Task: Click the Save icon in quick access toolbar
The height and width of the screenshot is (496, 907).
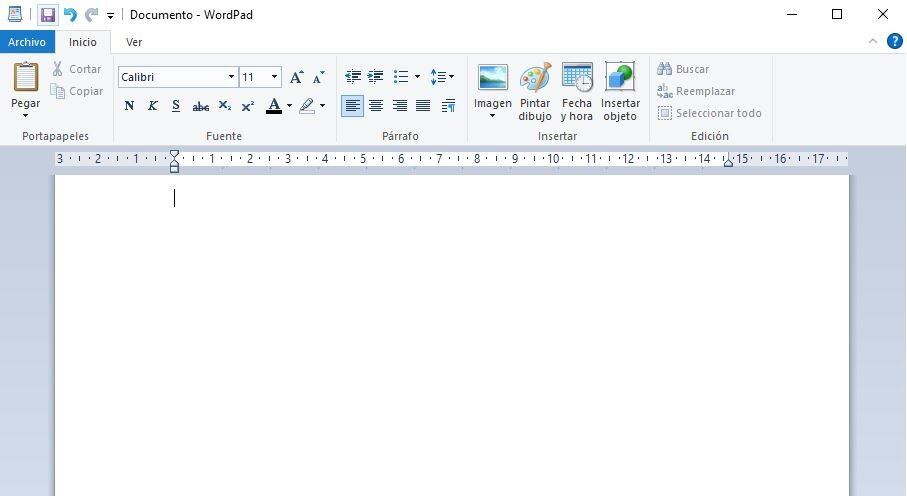Action: click(x=47, y=15)
